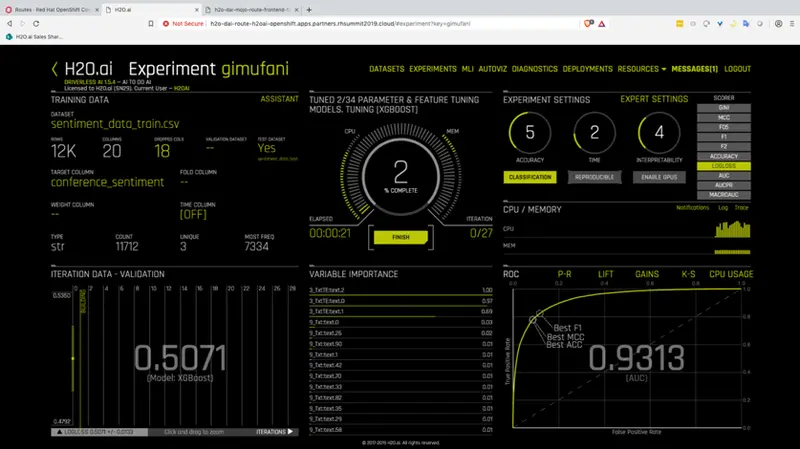This screenshot has width=800, height=449.
Task: Toggle ENABLE GPUS setting
Action: tap(659, 177)
